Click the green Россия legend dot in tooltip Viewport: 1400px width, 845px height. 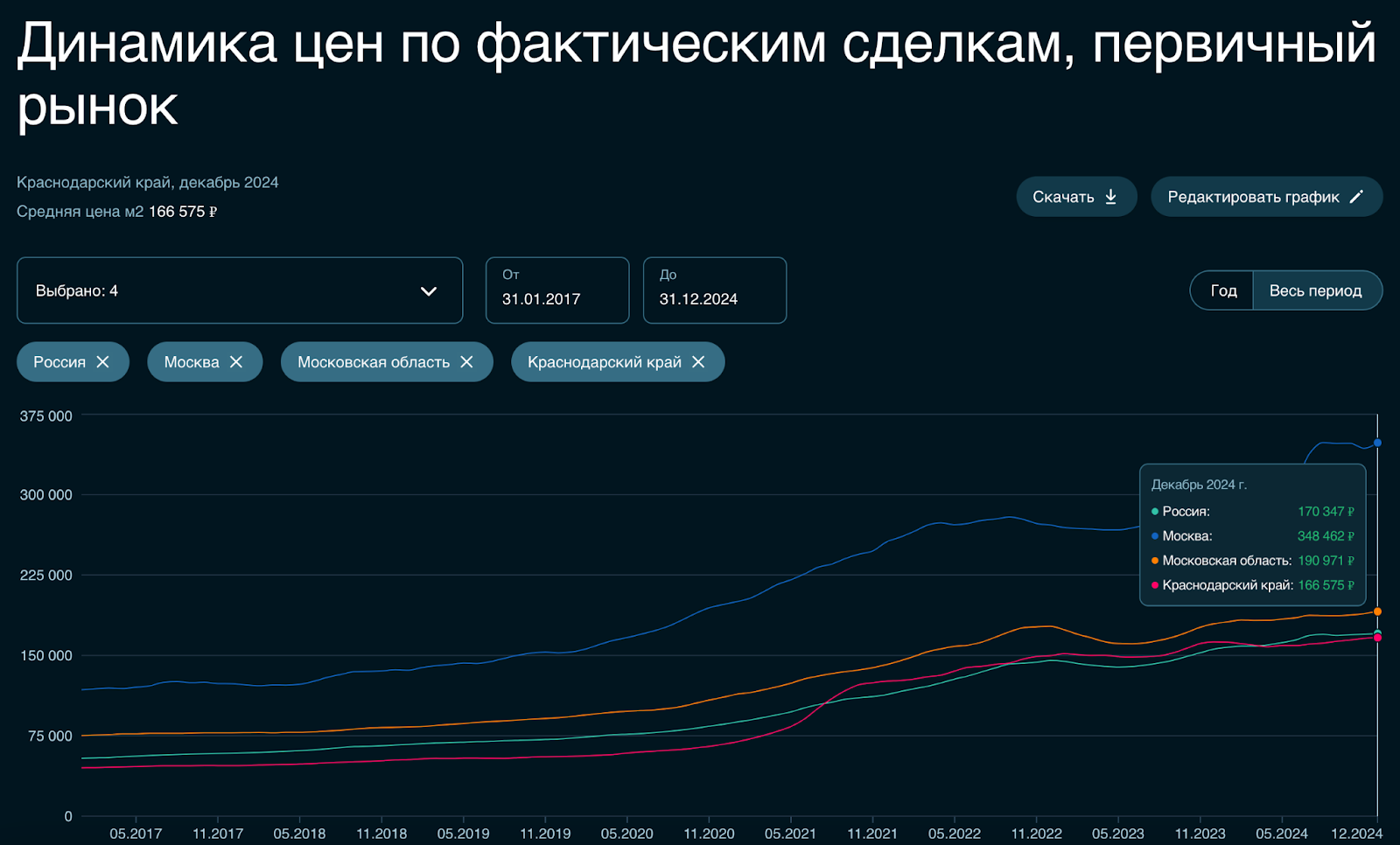tap(1155, 512)
